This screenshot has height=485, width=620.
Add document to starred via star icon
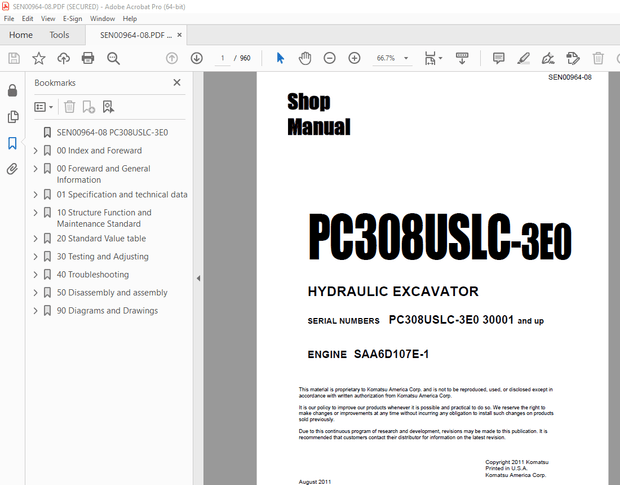click(x=39, y=59)
